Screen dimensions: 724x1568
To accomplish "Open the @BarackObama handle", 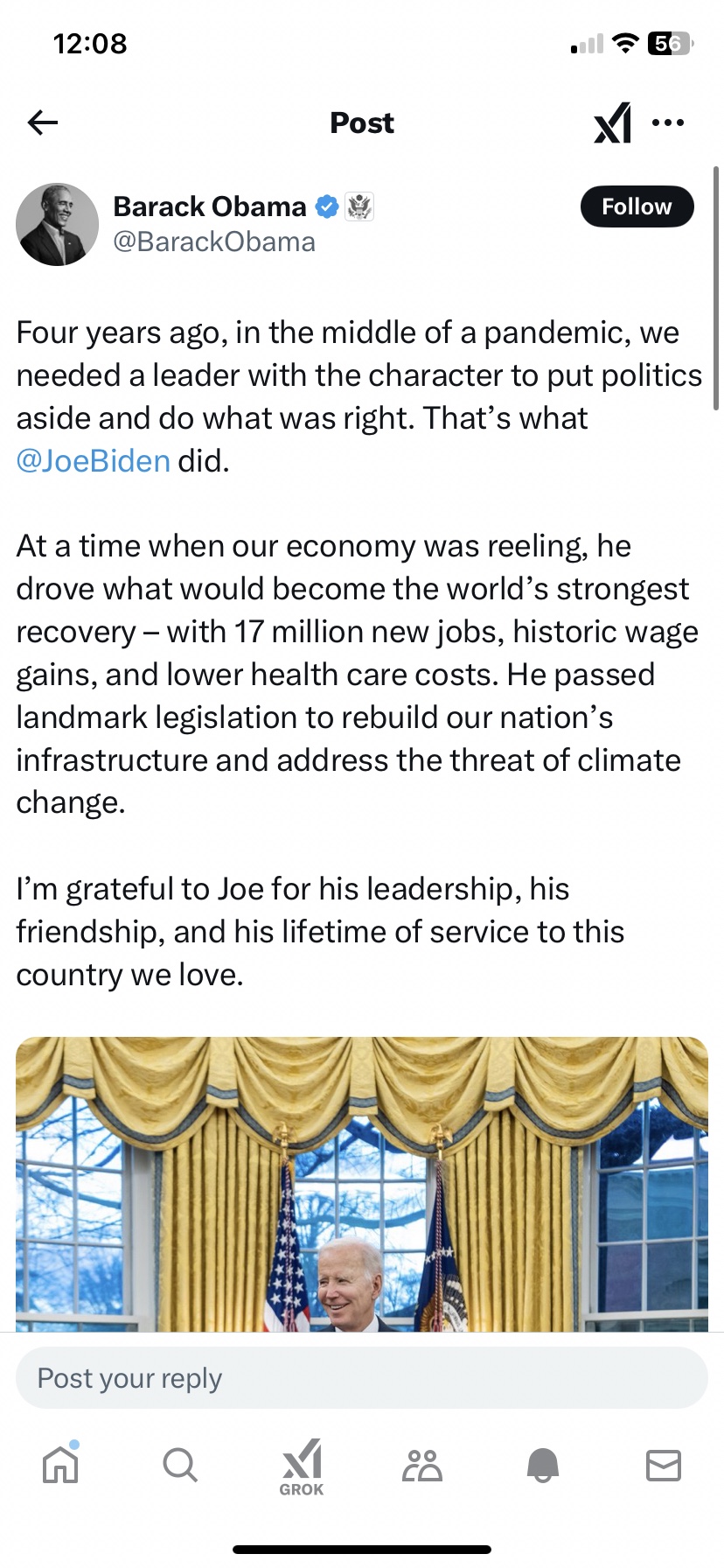I will coord(214,241).
